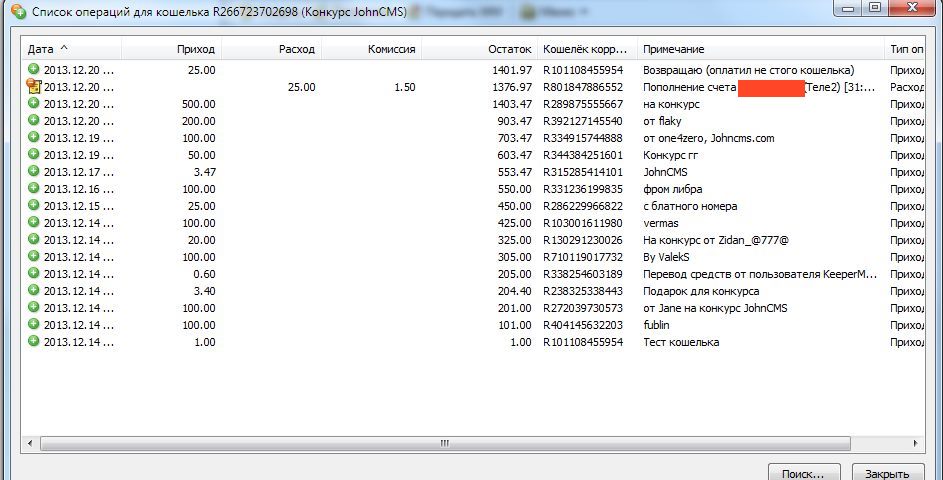Sort by the Кошелёк корр... column header
Screen dimensions: 943x480
pos(587,49)
